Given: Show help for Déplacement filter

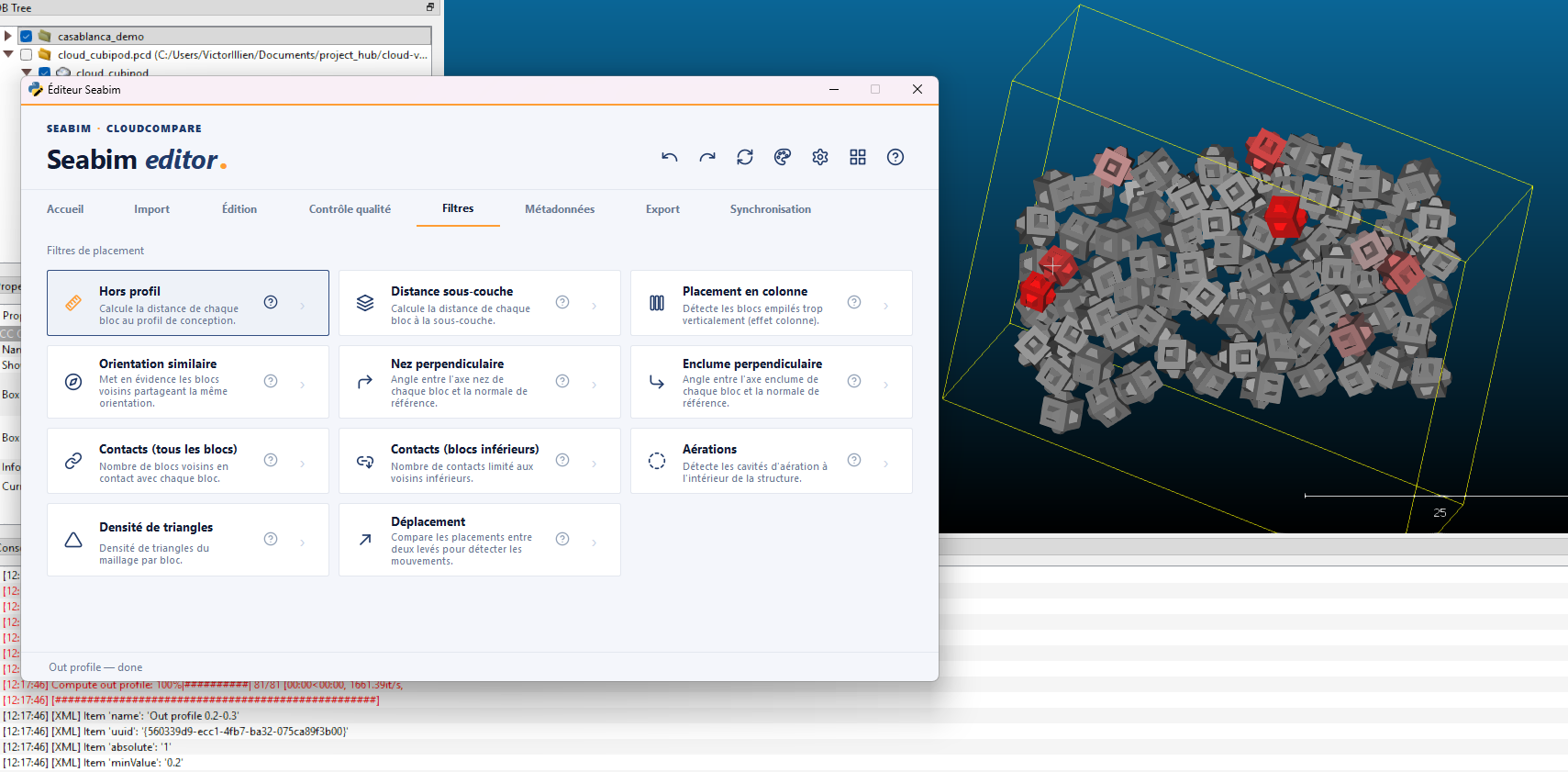Looking at the screenshot, I should coord(562,539).
